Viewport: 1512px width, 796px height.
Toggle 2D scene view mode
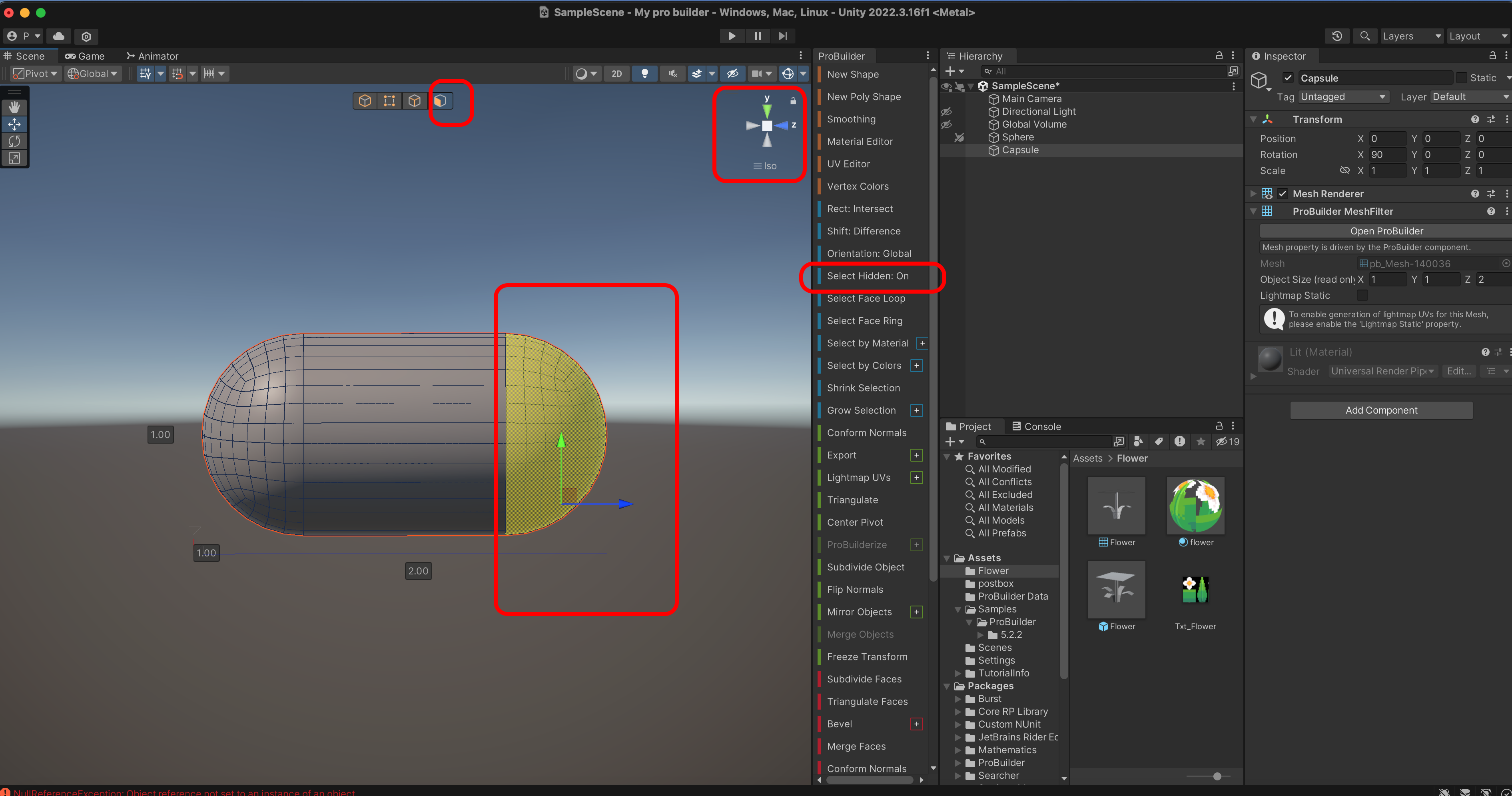(x=616, y=74)
